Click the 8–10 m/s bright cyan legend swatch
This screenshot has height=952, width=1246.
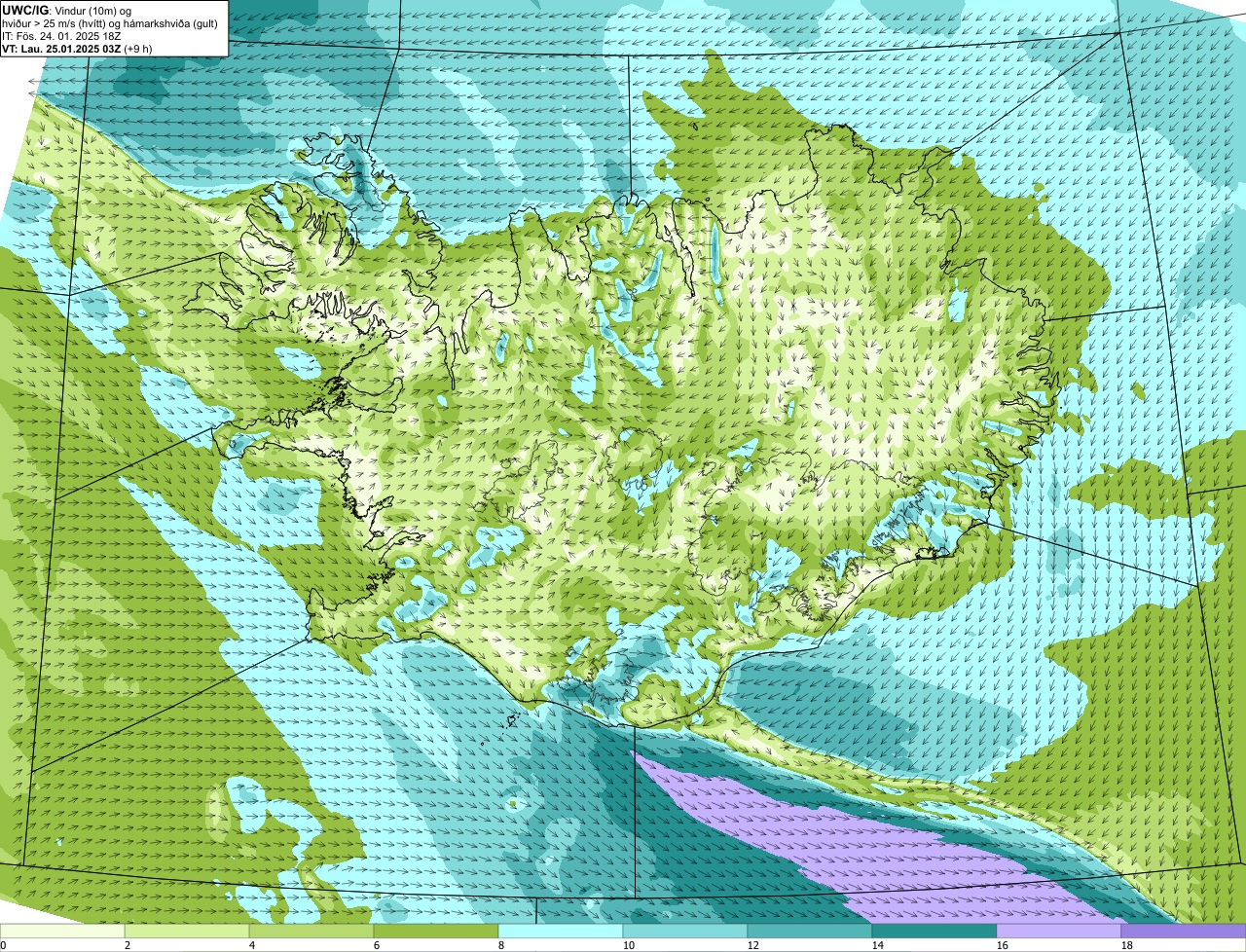562,931
